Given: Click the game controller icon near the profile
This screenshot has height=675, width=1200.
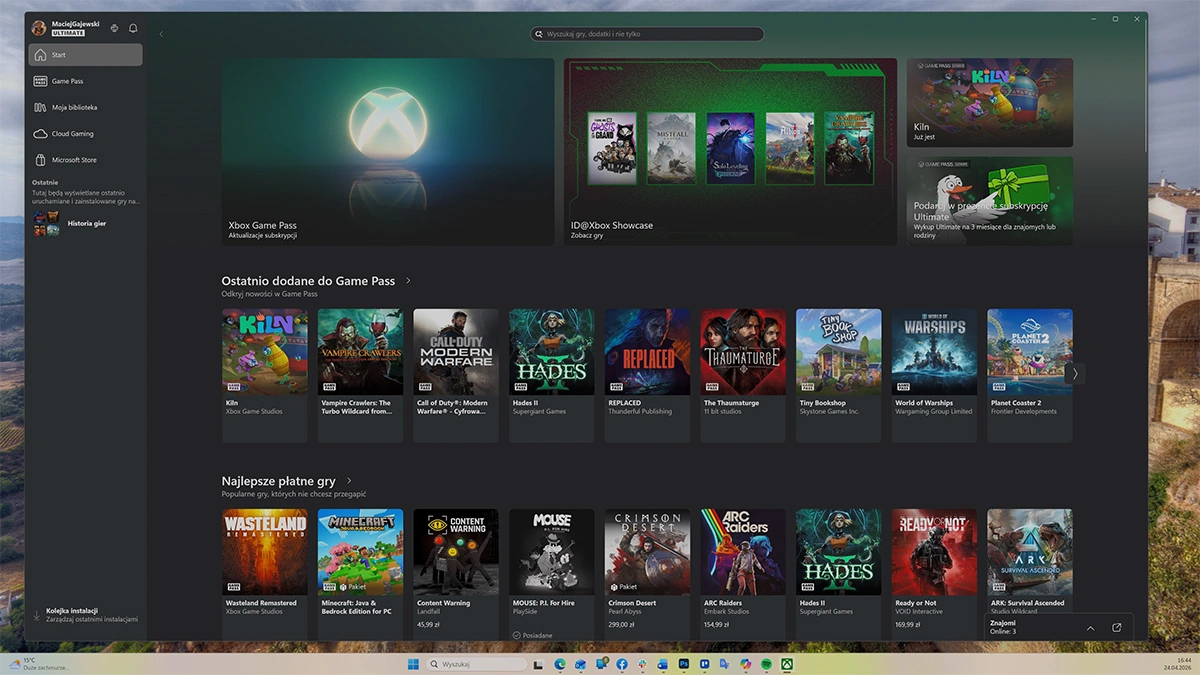Looking at the screenshot, I should [113, 28].
